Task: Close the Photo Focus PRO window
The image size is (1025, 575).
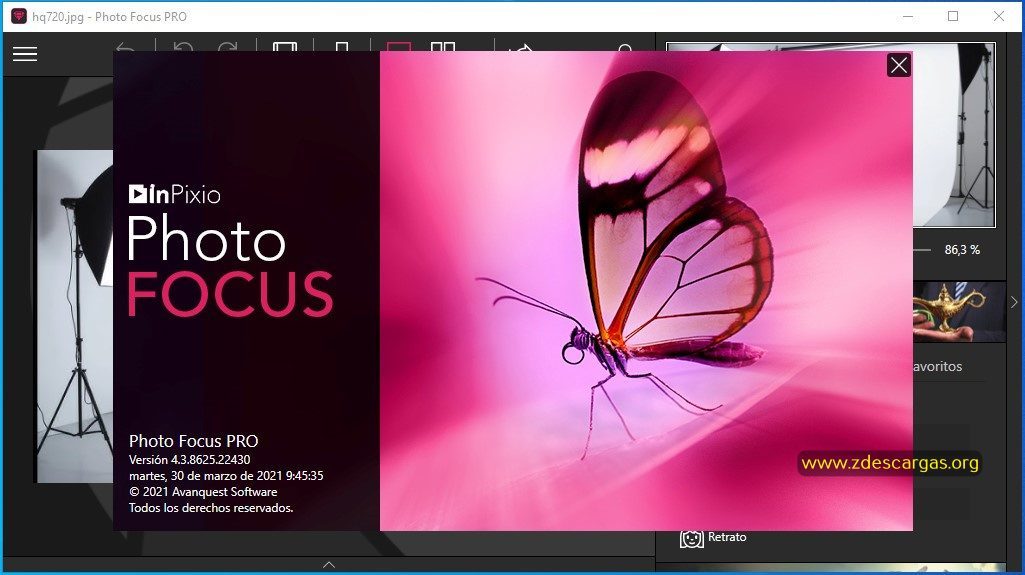Action: pos(998,16)
